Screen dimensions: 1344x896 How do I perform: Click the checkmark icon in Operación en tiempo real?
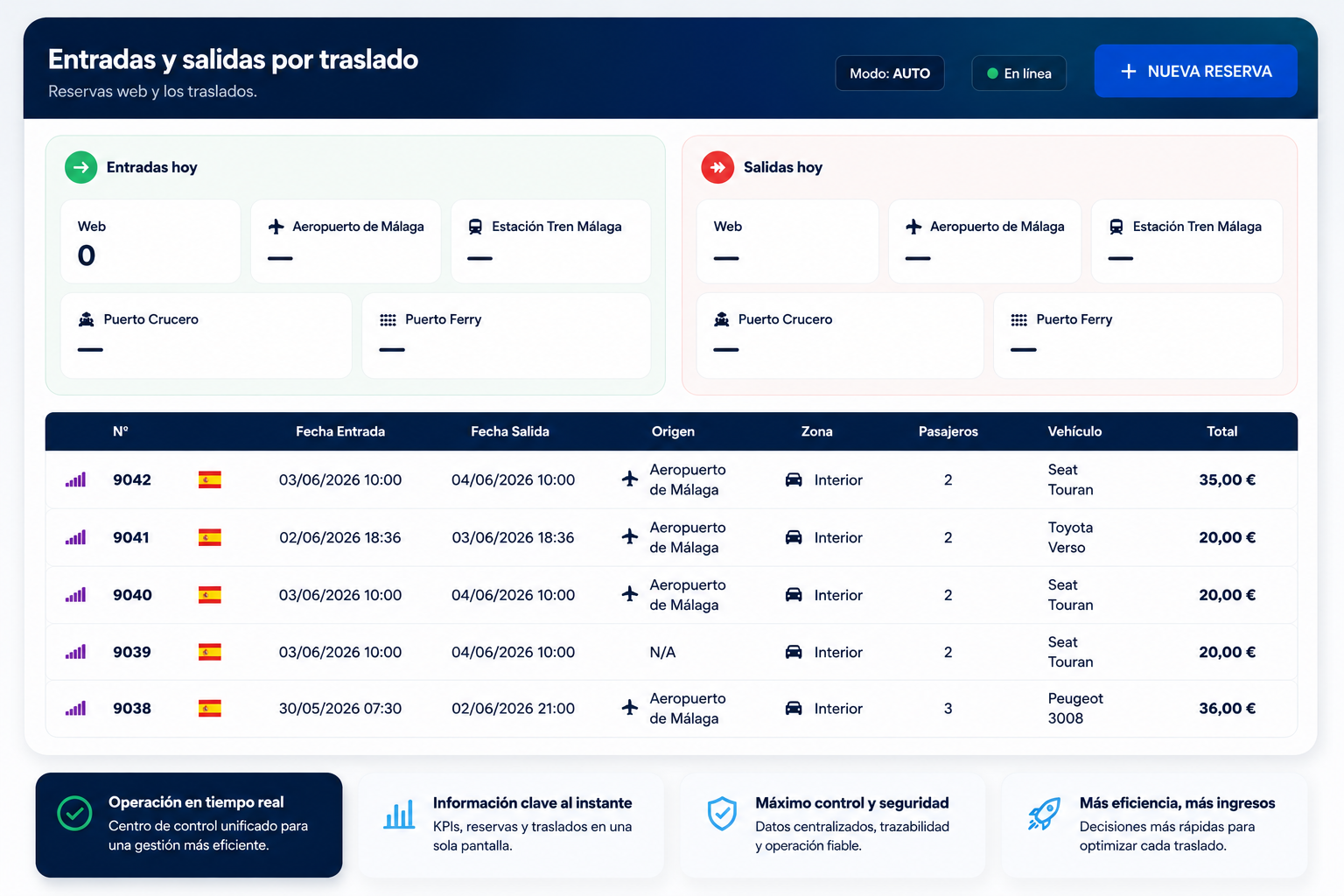click(x=74, y=813)
